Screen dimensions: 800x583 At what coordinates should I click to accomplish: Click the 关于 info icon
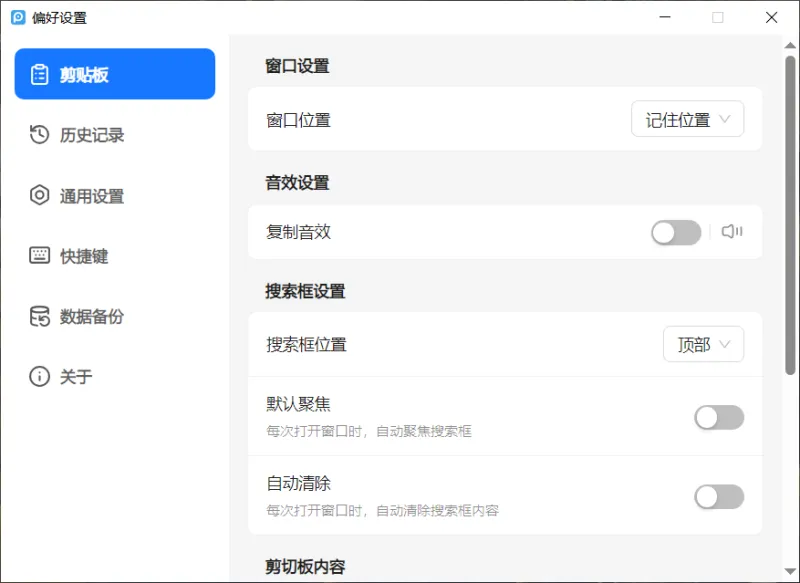point(38,377)
